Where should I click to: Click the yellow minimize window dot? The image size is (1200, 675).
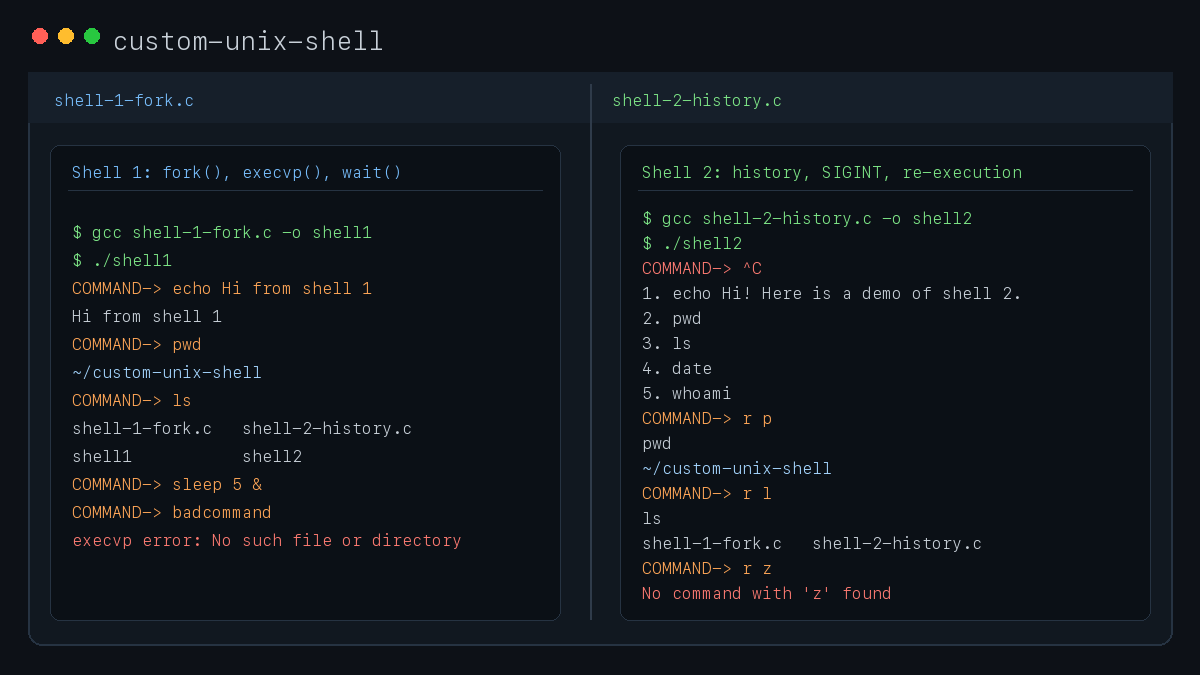(x=66, y=36)
